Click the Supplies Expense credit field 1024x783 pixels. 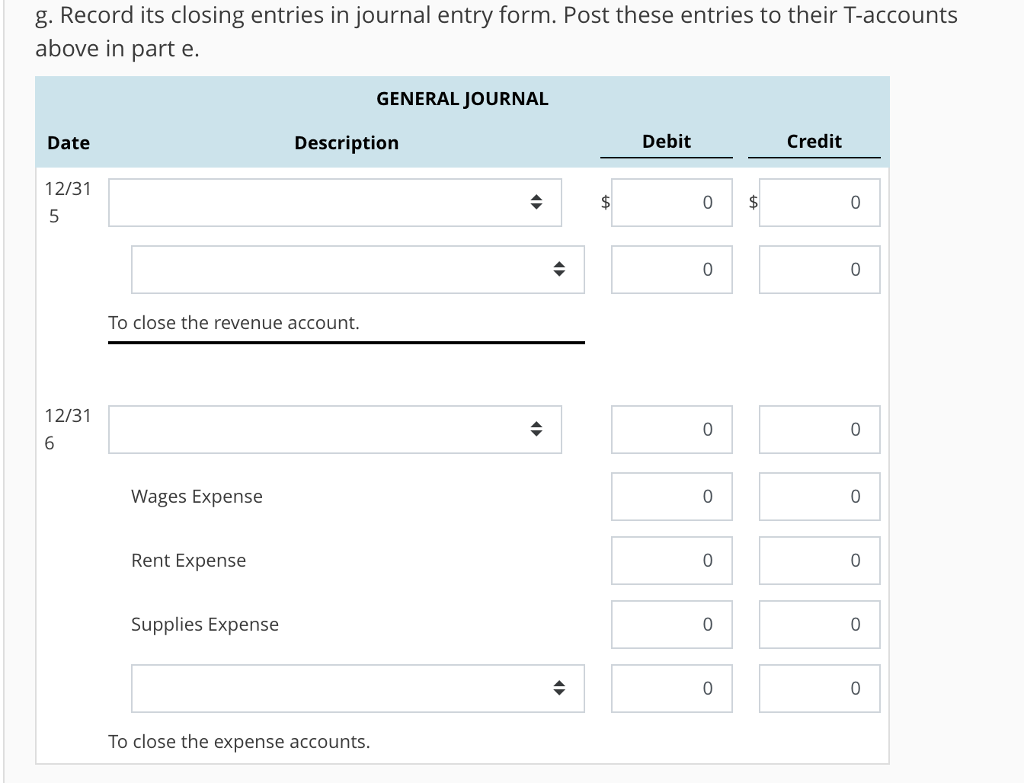[x=820, y=624]
